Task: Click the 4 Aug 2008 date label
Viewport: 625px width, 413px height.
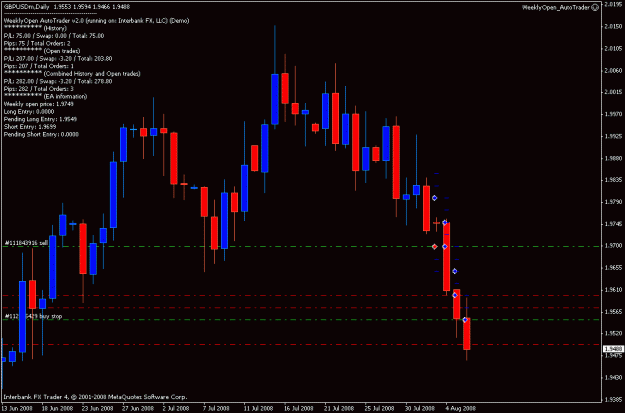Action: [x=461, y=409]
